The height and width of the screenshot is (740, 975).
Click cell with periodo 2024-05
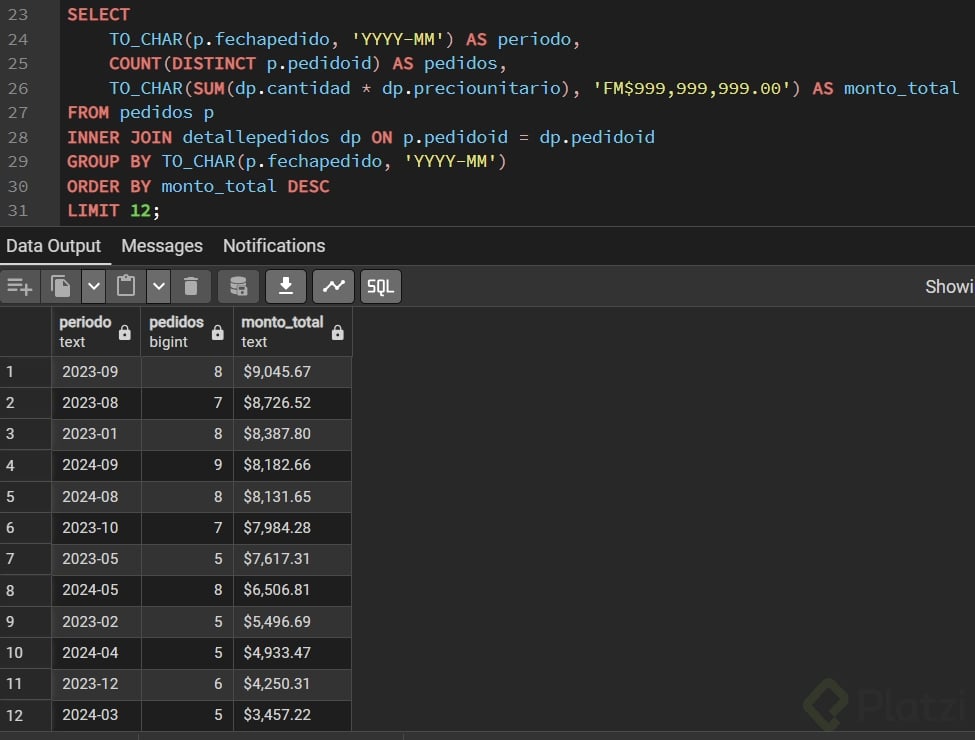(x=96, y=590)
